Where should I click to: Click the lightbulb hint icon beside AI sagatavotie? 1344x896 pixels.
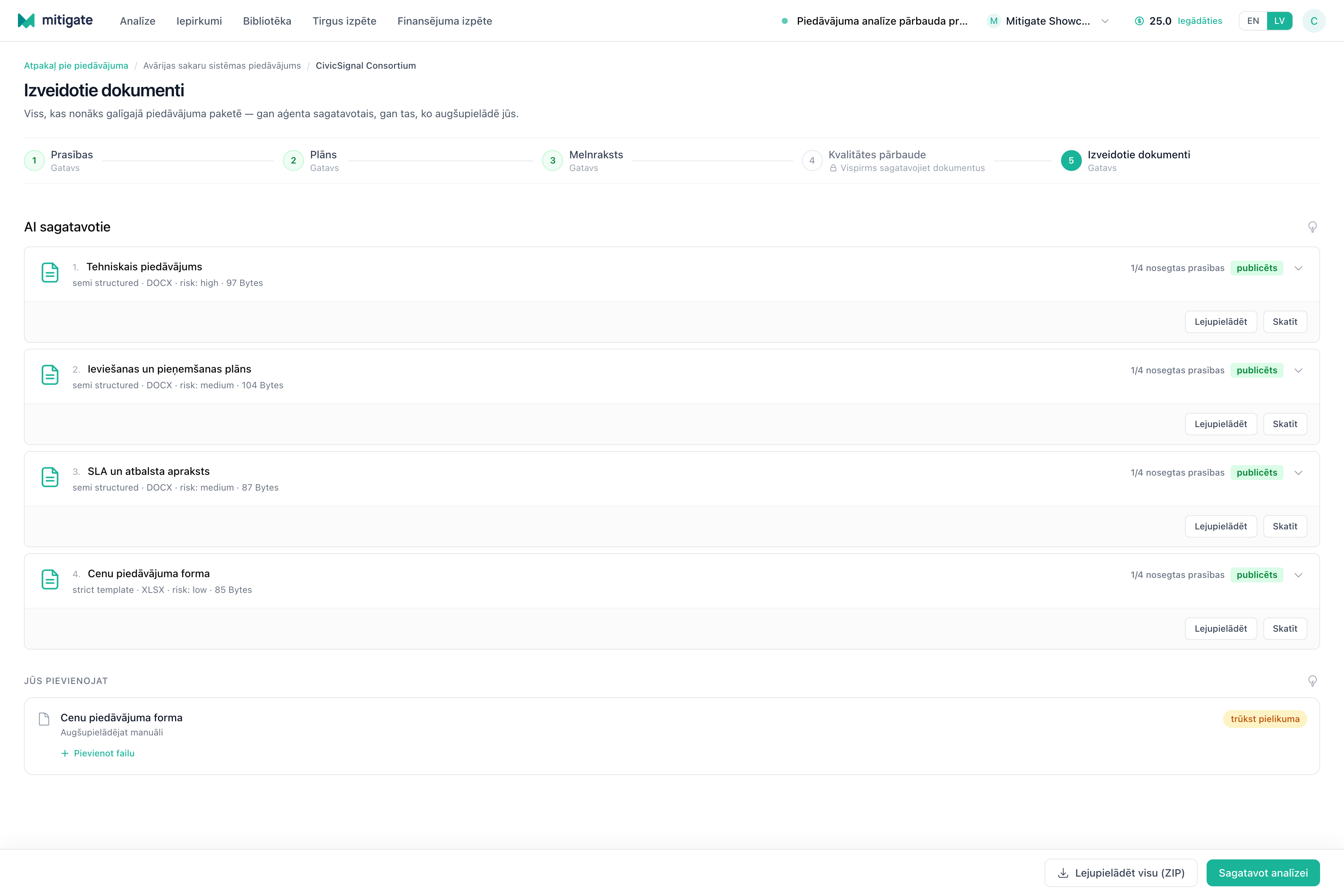(1313, 227)
